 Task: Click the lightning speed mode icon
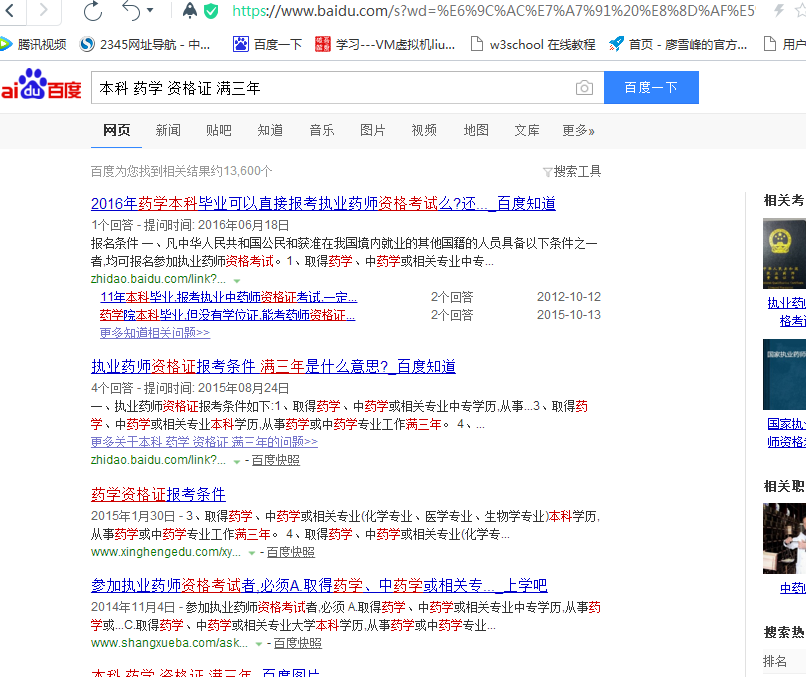(779, 10)
